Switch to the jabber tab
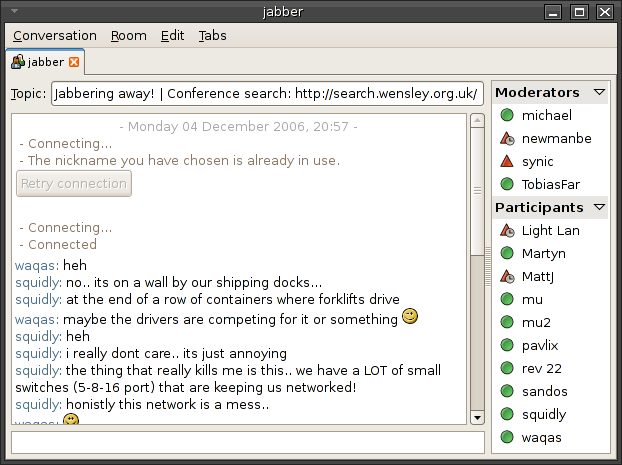Image resolution: width=622 pixels, height=465 pixels. (45, 62)
